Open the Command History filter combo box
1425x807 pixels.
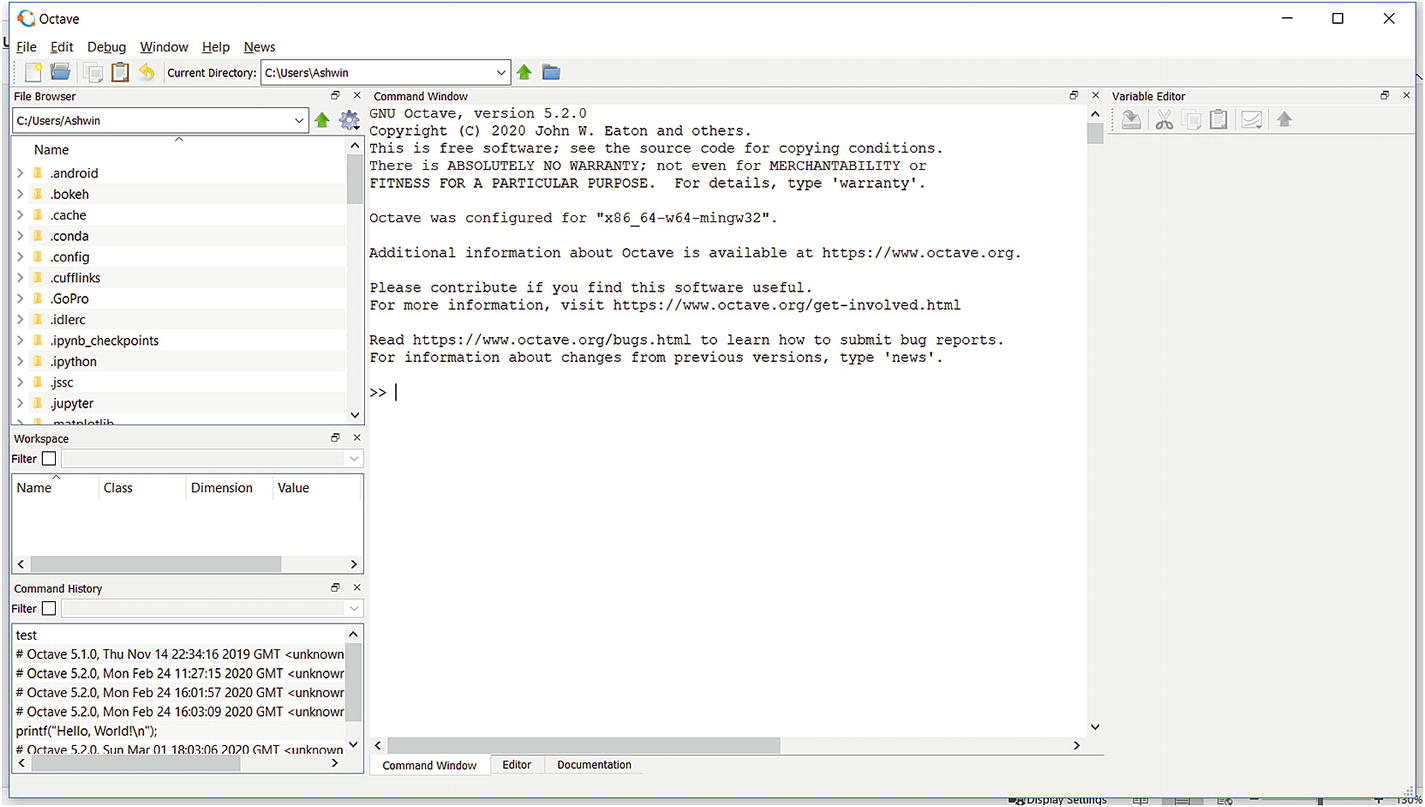tap(212, 608)
